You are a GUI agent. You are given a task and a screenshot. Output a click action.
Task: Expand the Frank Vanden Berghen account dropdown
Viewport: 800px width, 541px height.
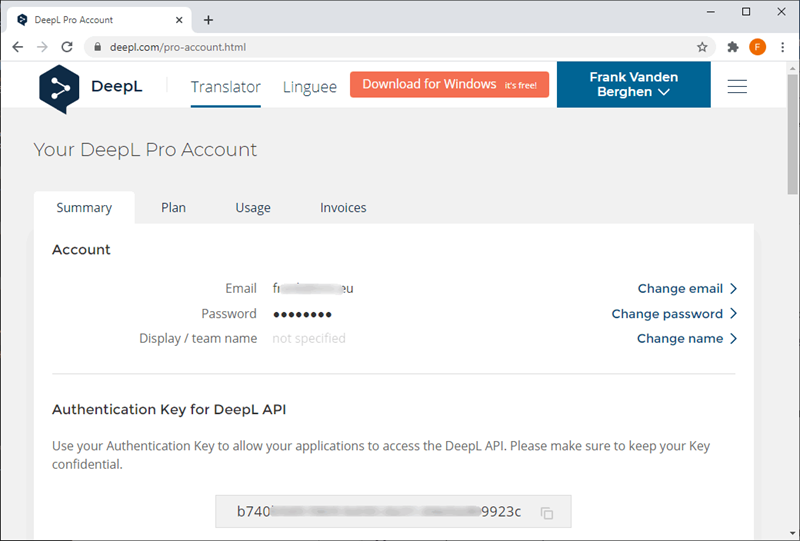(633, 85)
